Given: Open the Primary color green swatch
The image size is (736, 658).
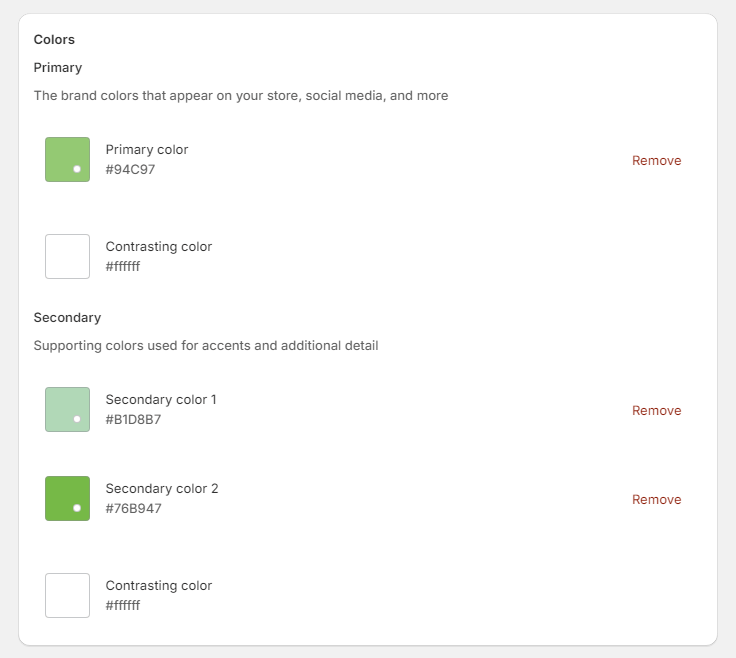Looking at the screenshot, I should tap(67, 160).
